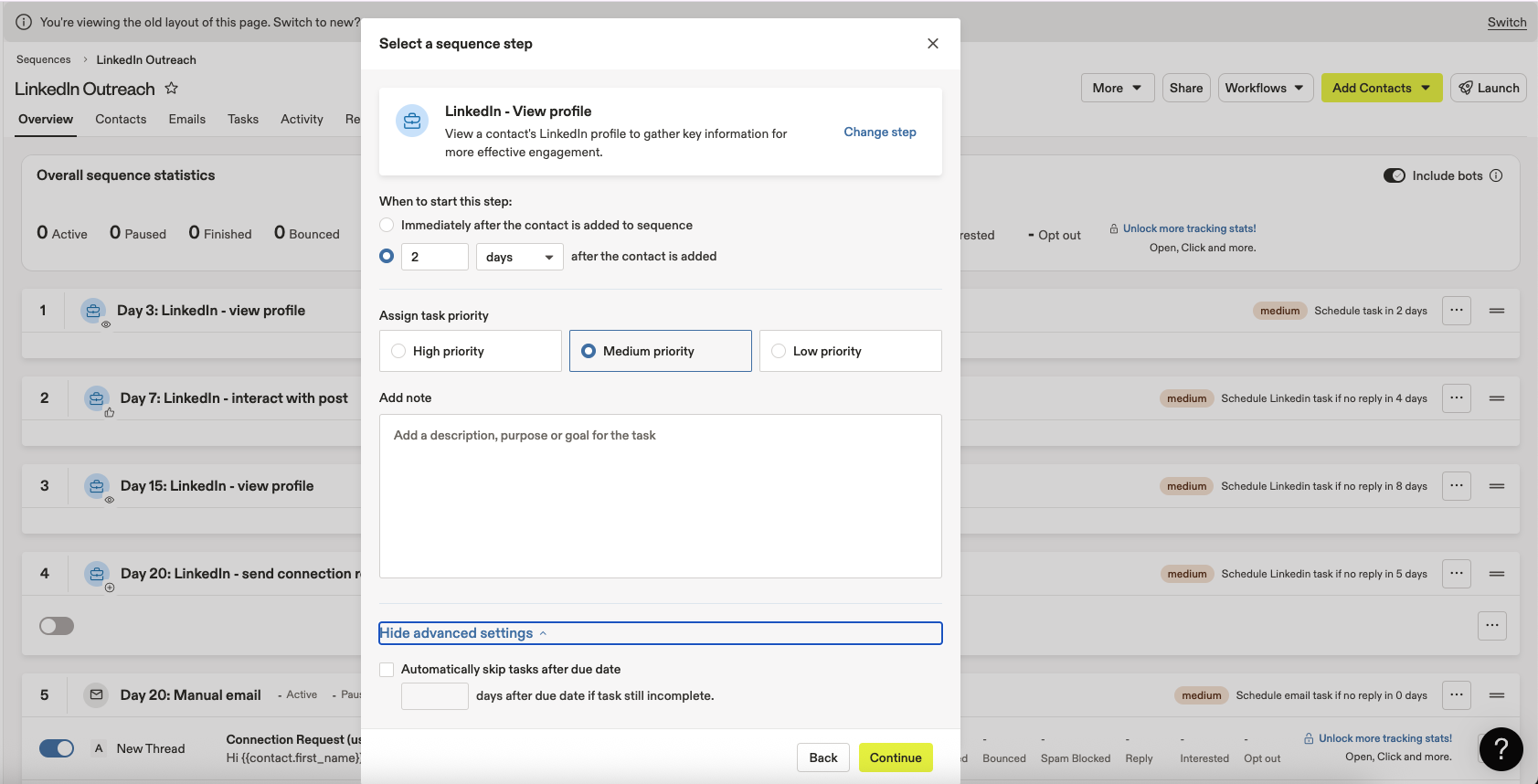Click the favorite star next to LinkedIn Outreach
The height and width of the screenshot is (784, 1538).
click(172, 89)
